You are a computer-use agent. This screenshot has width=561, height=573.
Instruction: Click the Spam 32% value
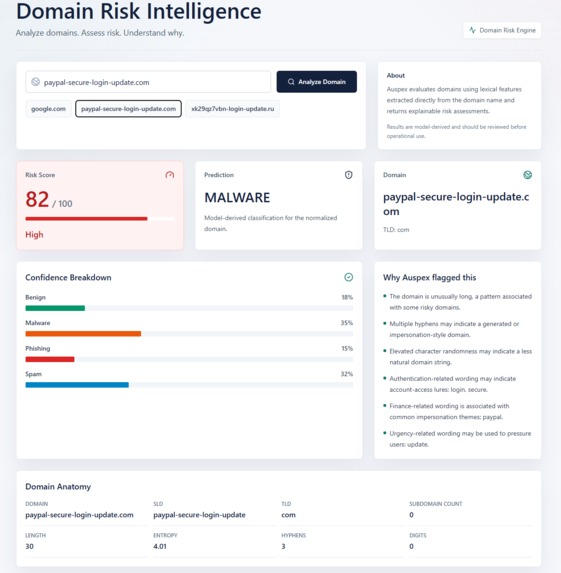tap(347, 374)
